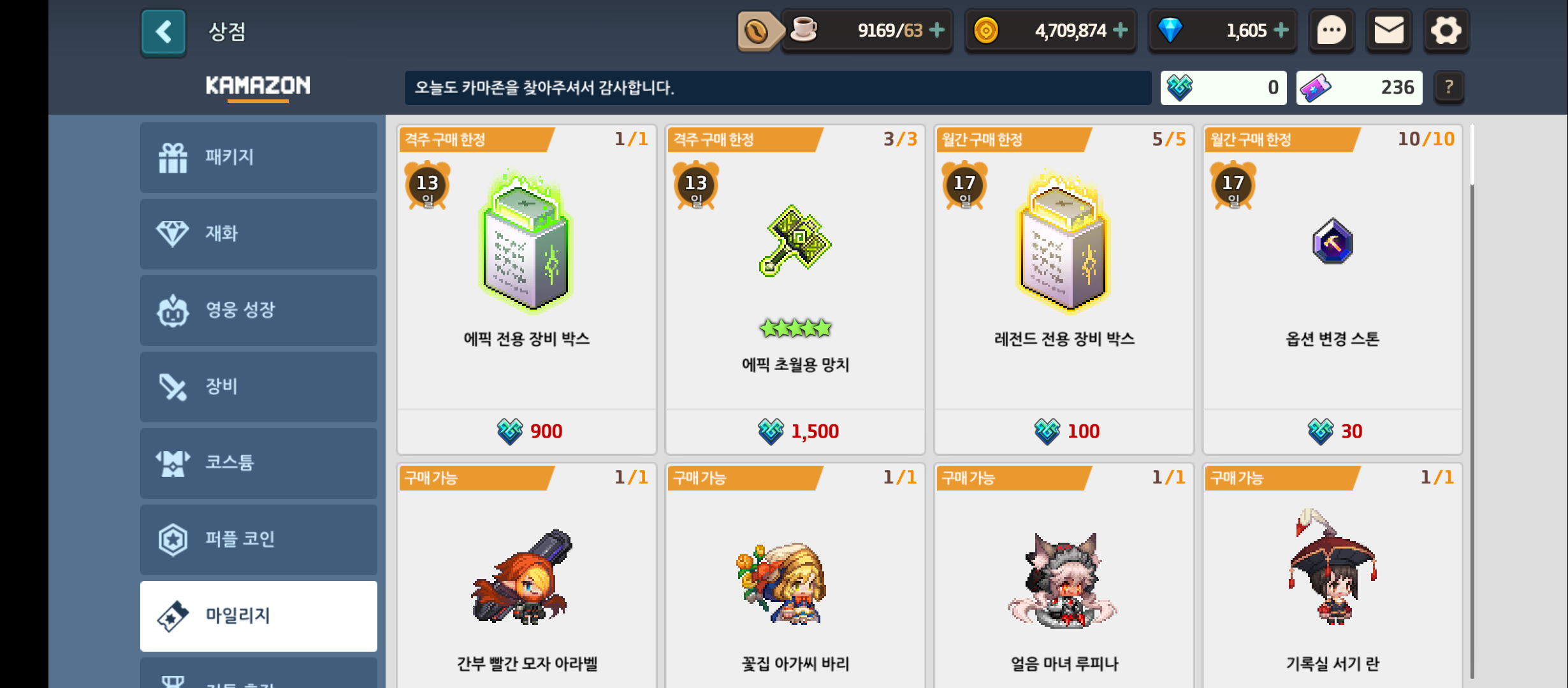
Task: Open the settings gear icon
Action: point(1446,31)
